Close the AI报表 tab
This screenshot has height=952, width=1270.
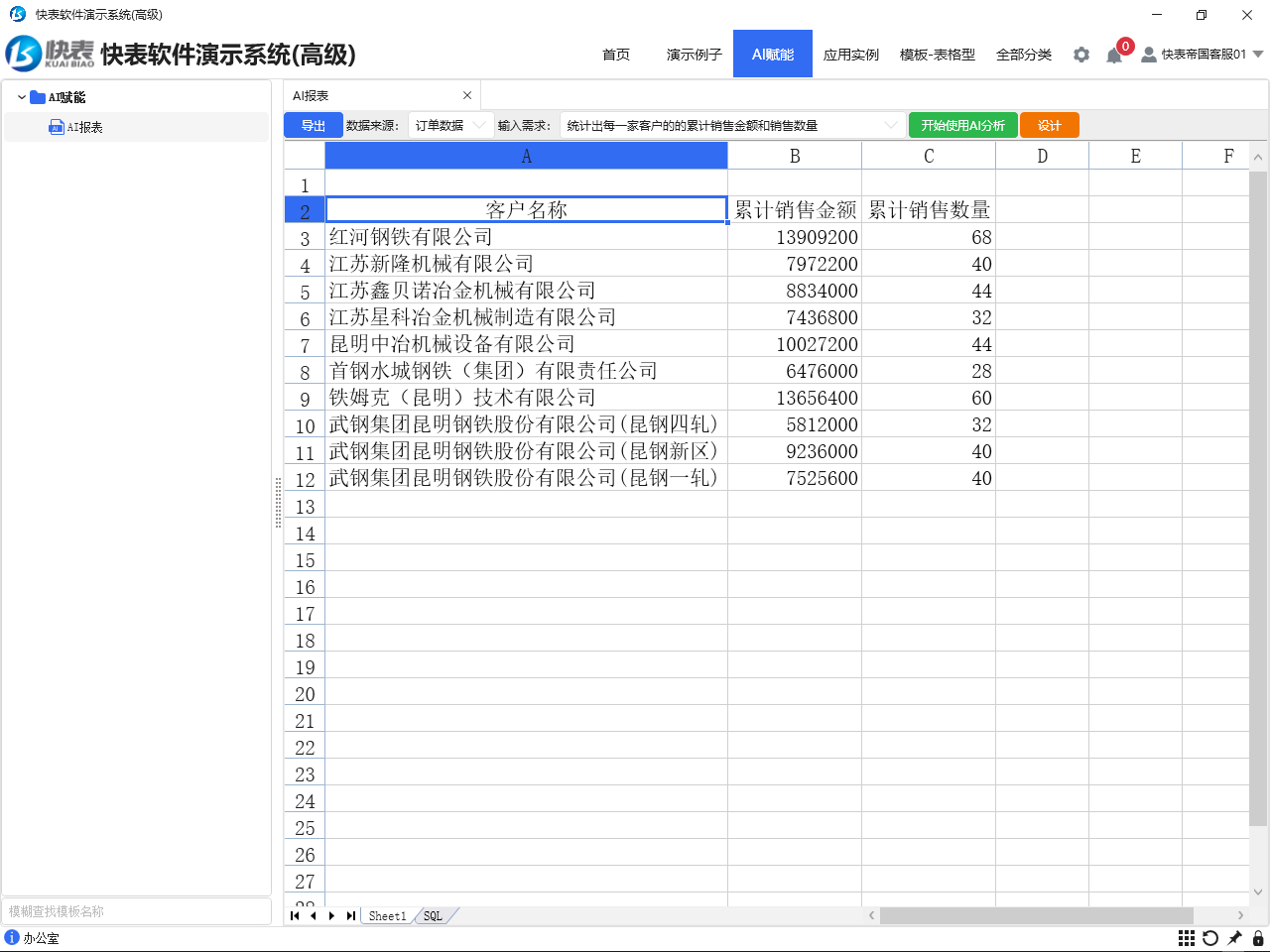pyautogui.click(x=467, y=95)
